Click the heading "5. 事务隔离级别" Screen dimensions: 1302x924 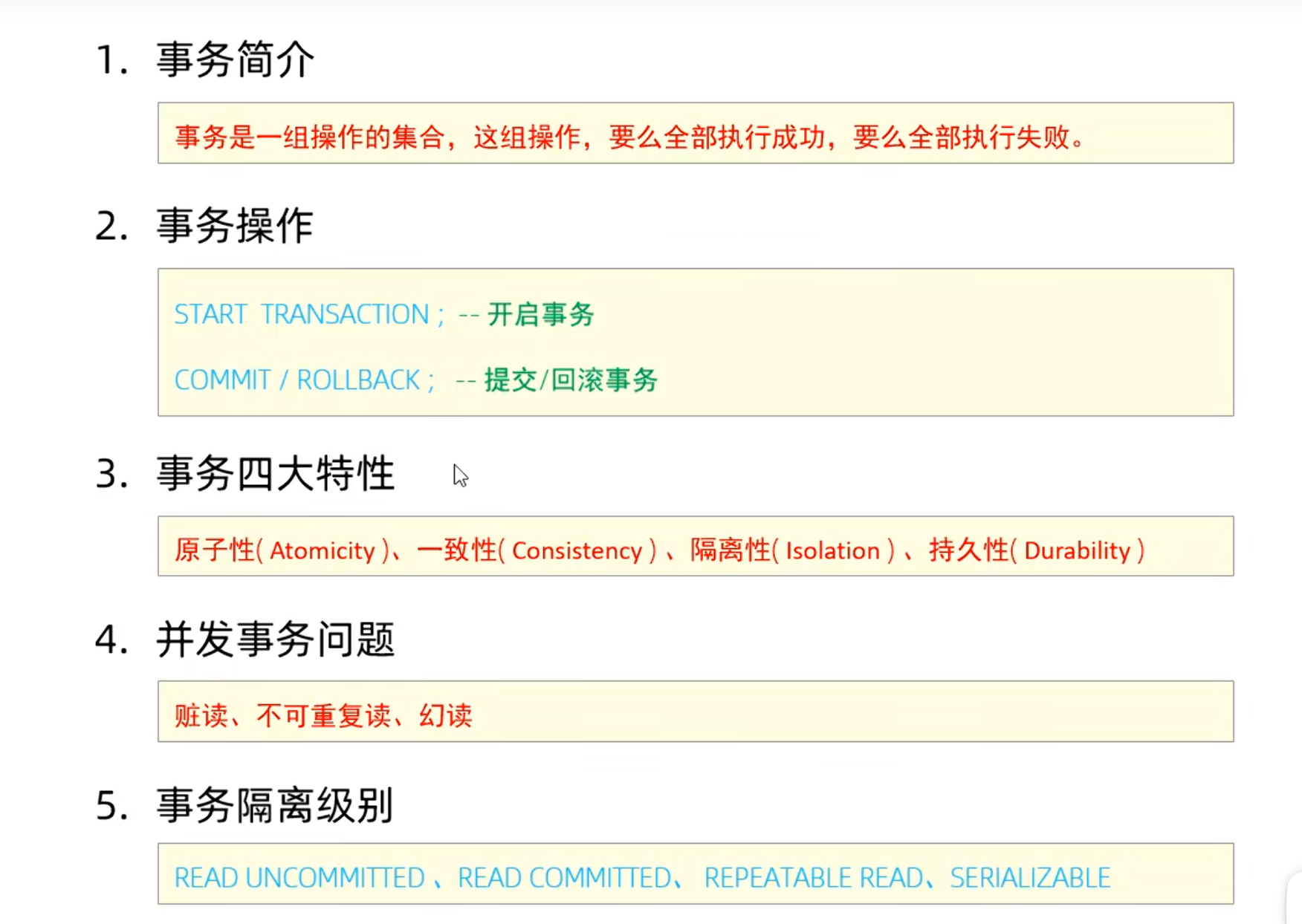click(244, 805)
